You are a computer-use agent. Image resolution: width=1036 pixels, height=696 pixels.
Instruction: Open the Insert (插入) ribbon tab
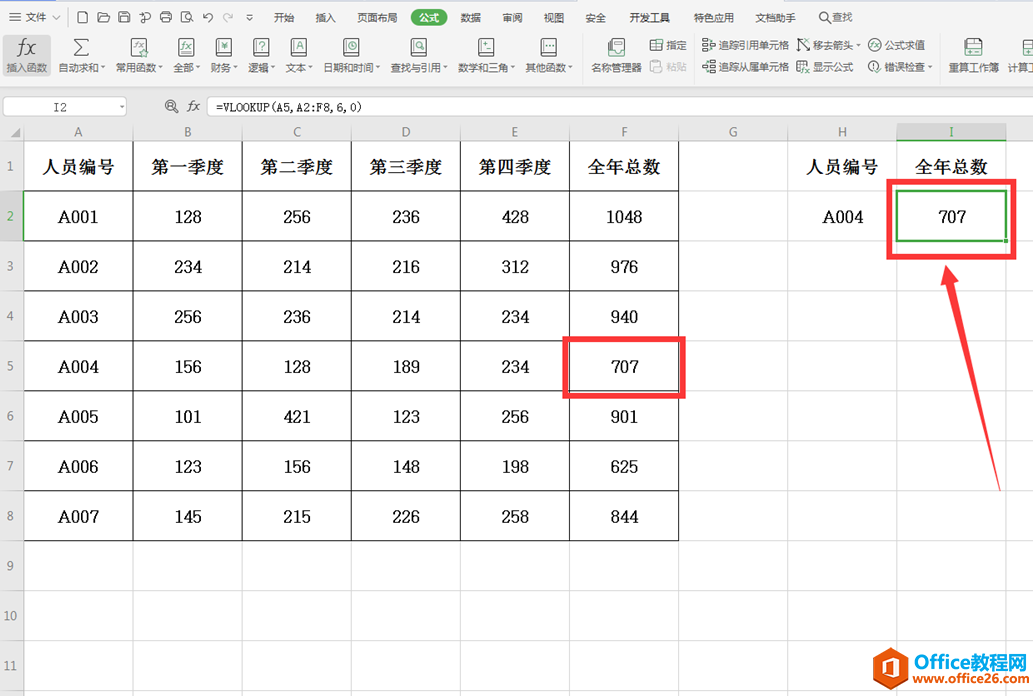[x=325, y=18]
